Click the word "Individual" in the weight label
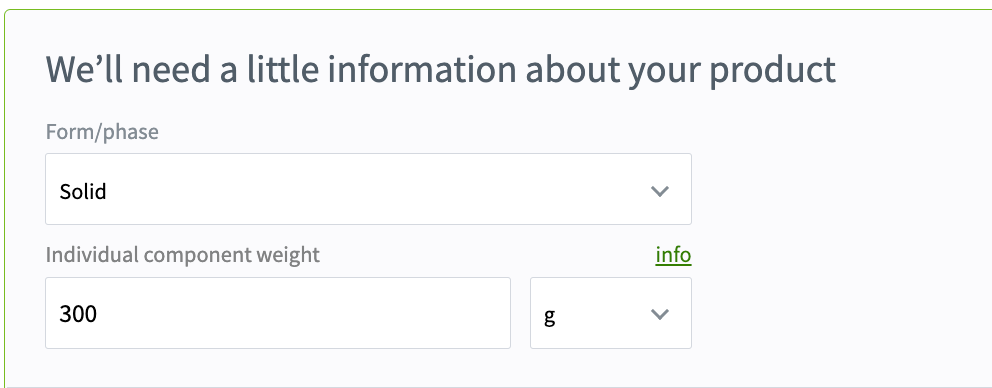The width and height of the screenshot is (992, 388). point(92,254)
